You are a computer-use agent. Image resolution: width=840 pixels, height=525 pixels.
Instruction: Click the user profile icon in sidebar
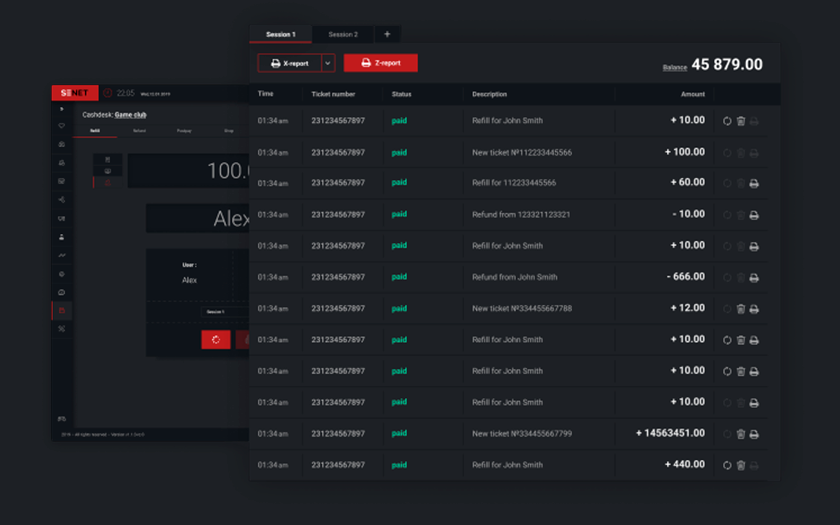(62, 237)
